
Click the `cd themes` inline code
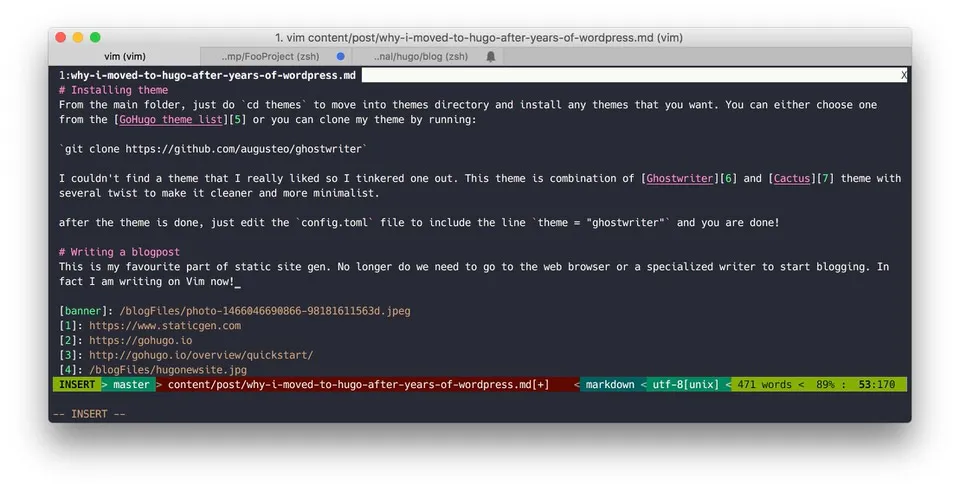pyautogui.click(x=274, y=105)
